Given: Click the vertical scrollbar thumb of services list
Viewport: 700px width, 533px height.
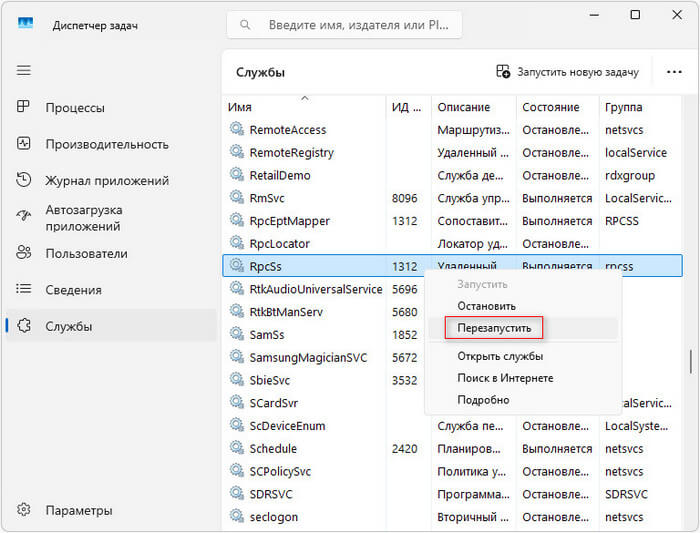Looking at the screenshot, I should click(x=688, y=362).
